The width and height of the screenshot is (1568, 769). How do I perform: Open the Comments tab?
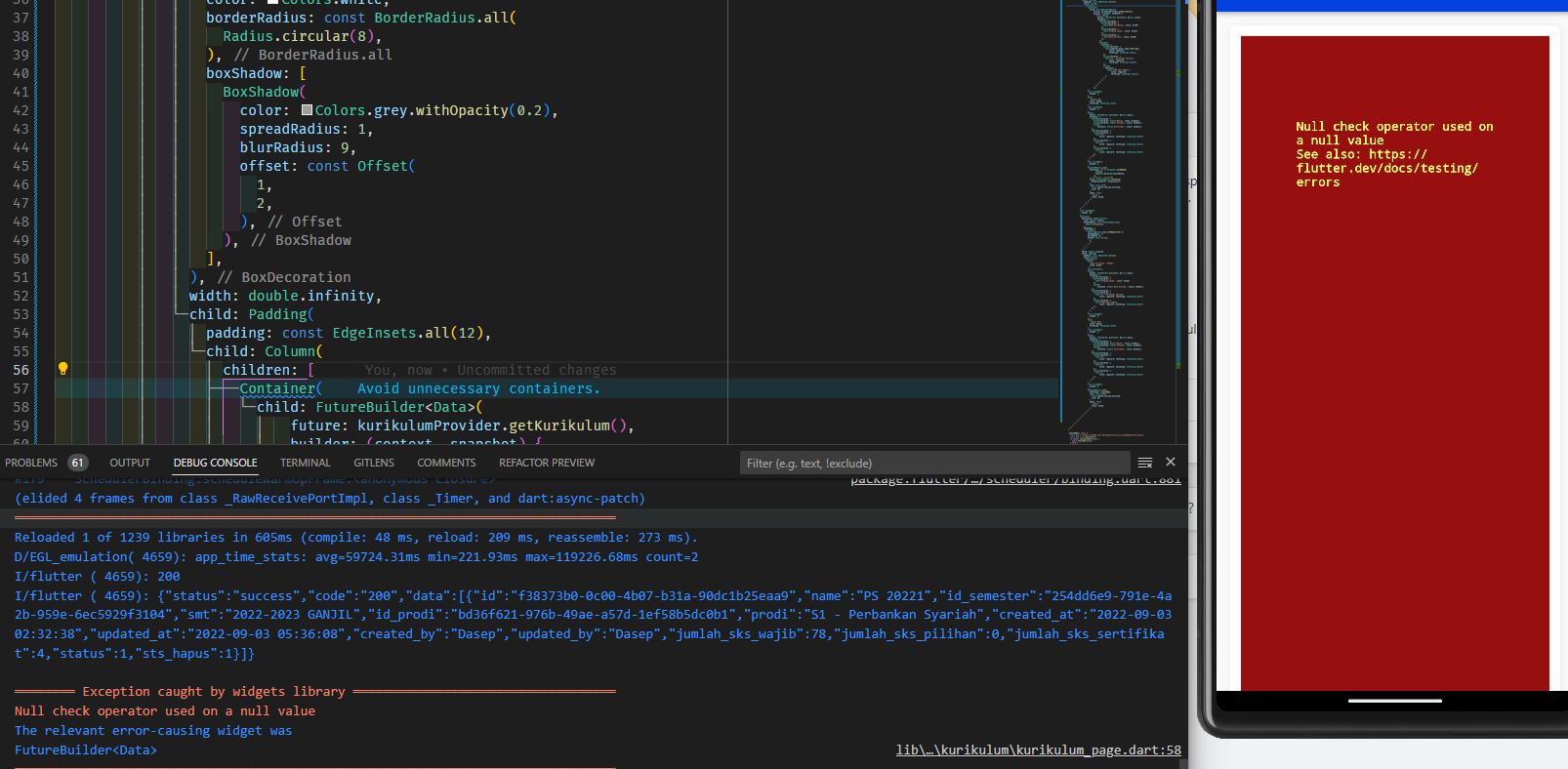coord(446,463)
